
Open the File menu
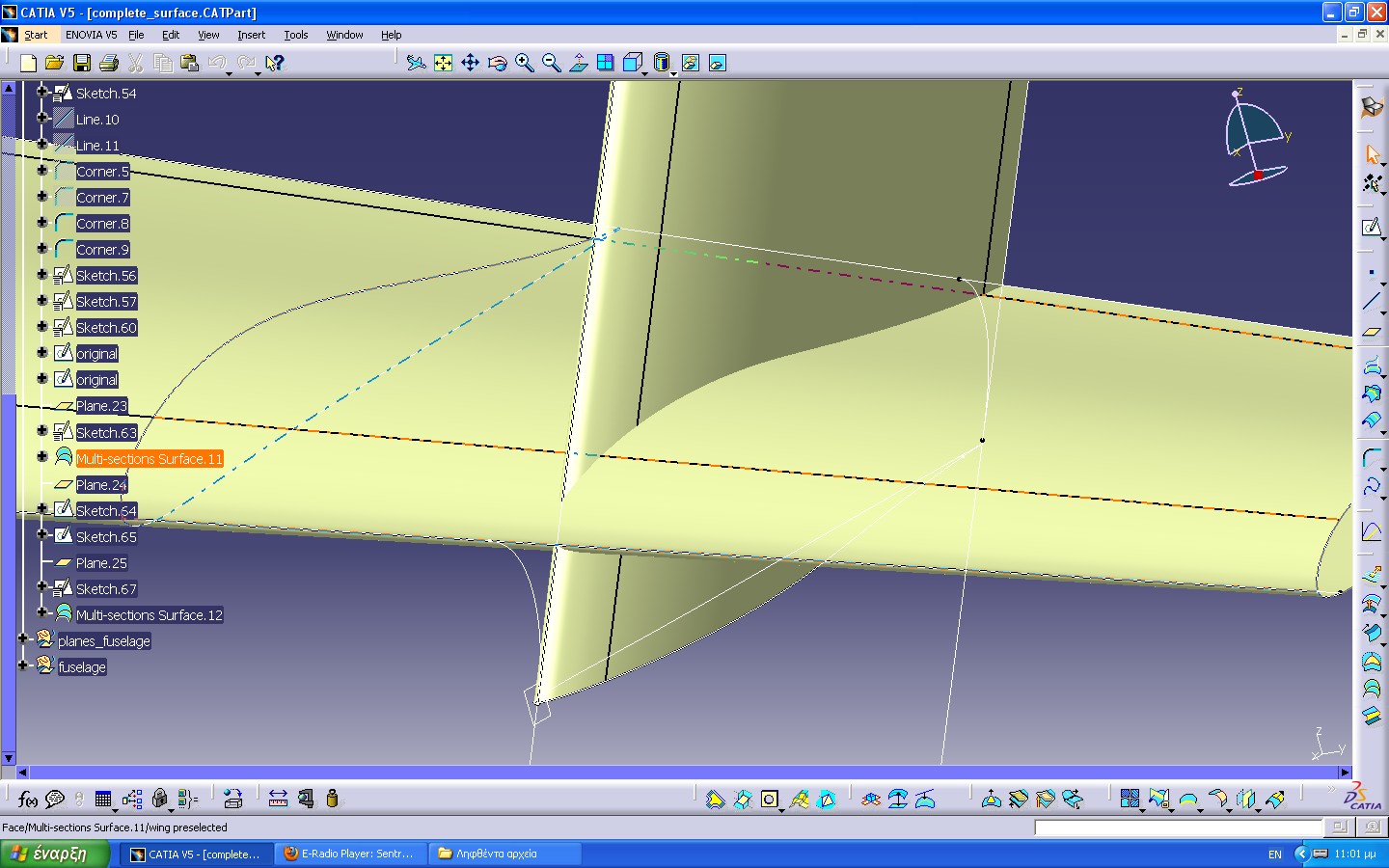[x=136, y=35]
